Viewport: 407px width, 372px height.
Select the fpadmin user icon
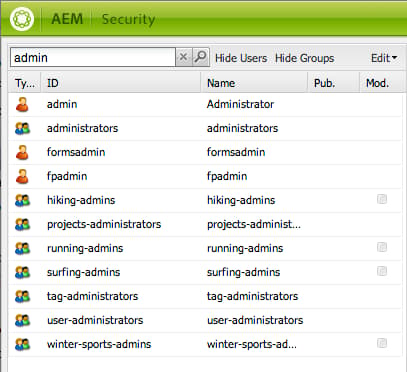22,176
